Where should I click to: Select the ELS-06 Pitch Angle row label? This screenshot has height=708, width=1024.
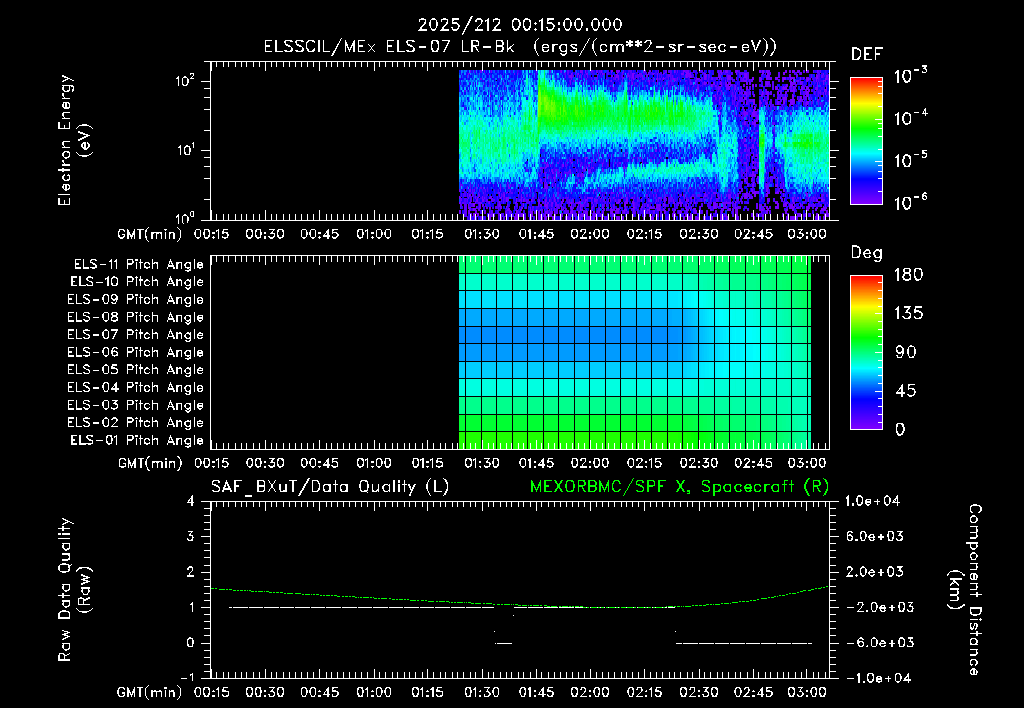pos(135,353)
